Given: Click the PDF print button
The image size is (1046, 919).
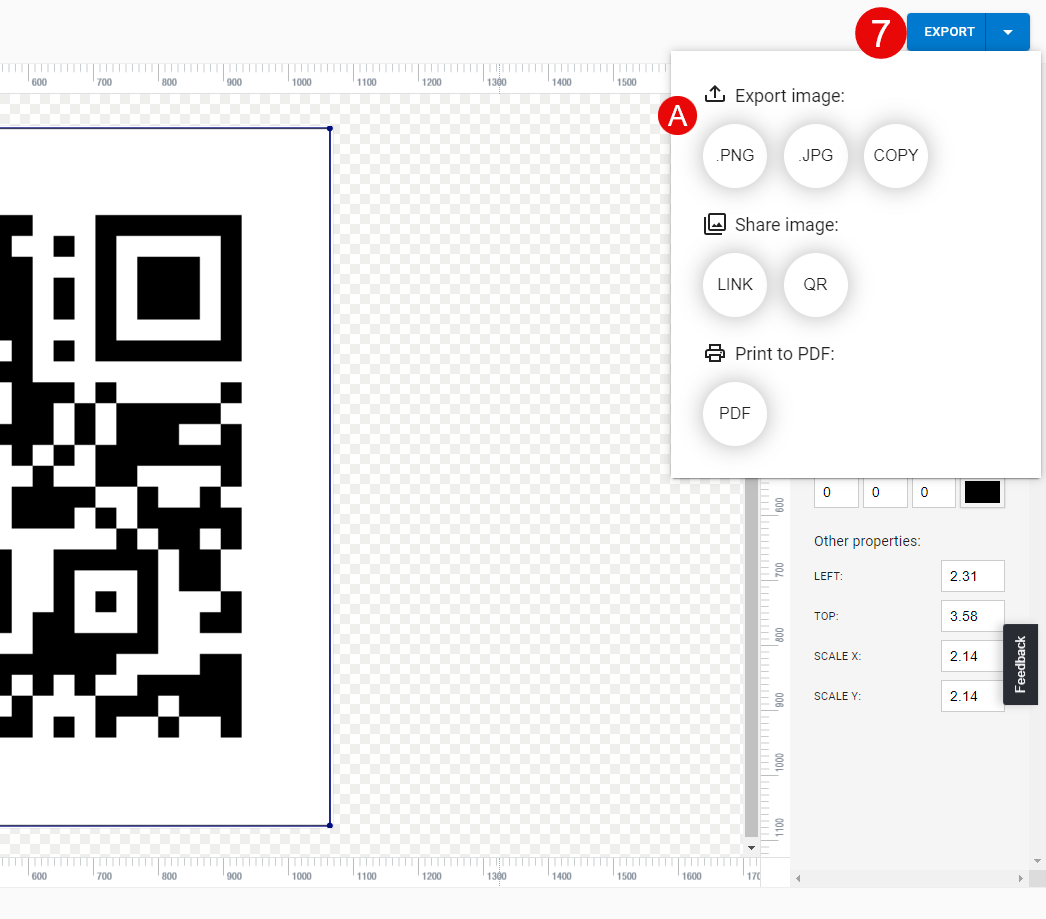Looking at the screenshot, I should [735, 413].
